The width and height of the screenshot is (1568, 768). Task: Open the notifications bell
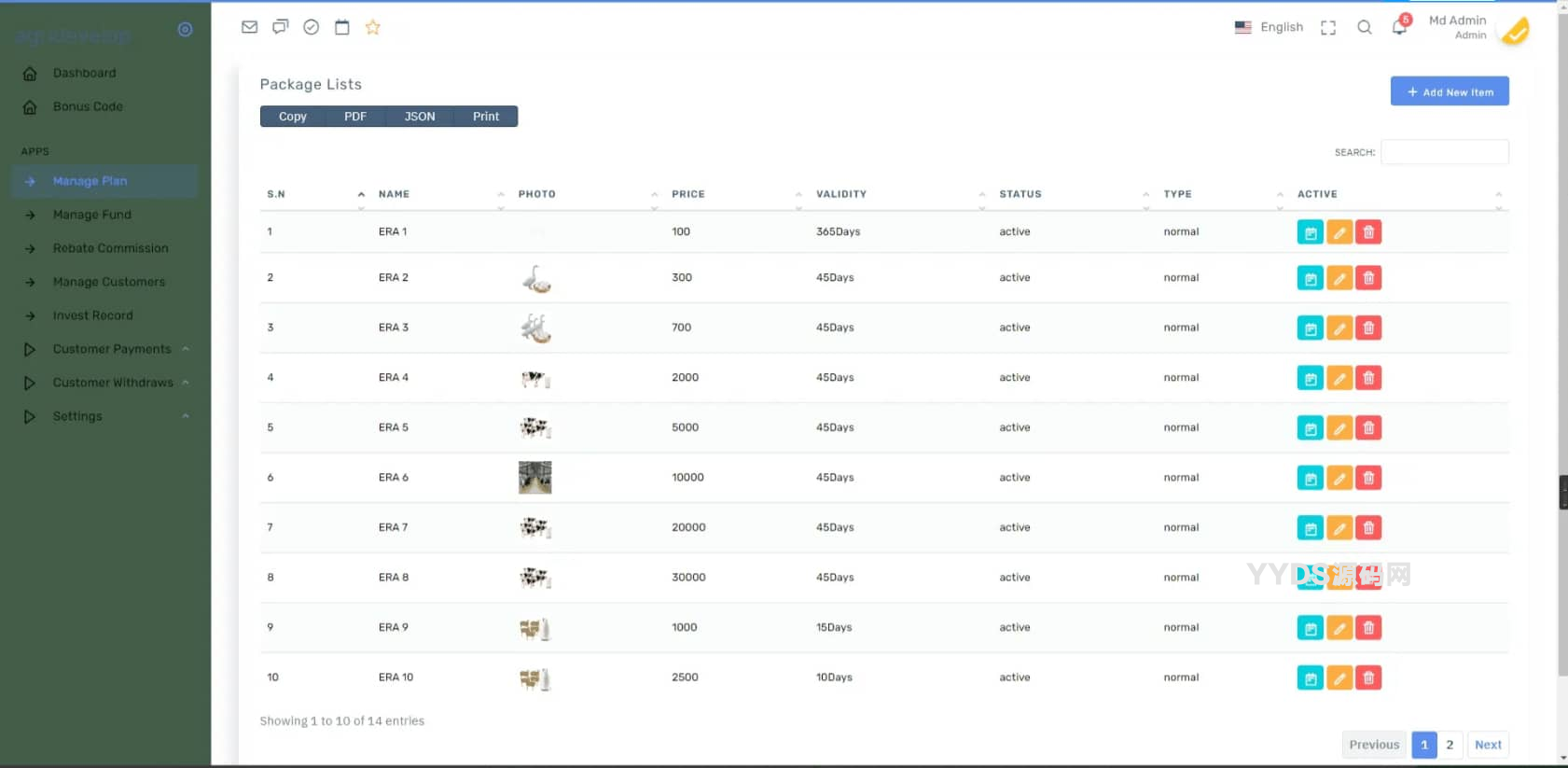(x=1399, y=27)
